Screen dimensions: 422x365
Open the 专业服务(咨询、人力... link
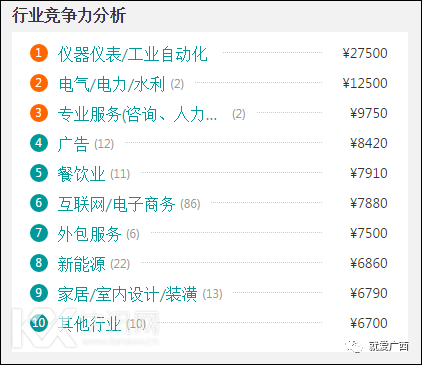click(138, 114)
